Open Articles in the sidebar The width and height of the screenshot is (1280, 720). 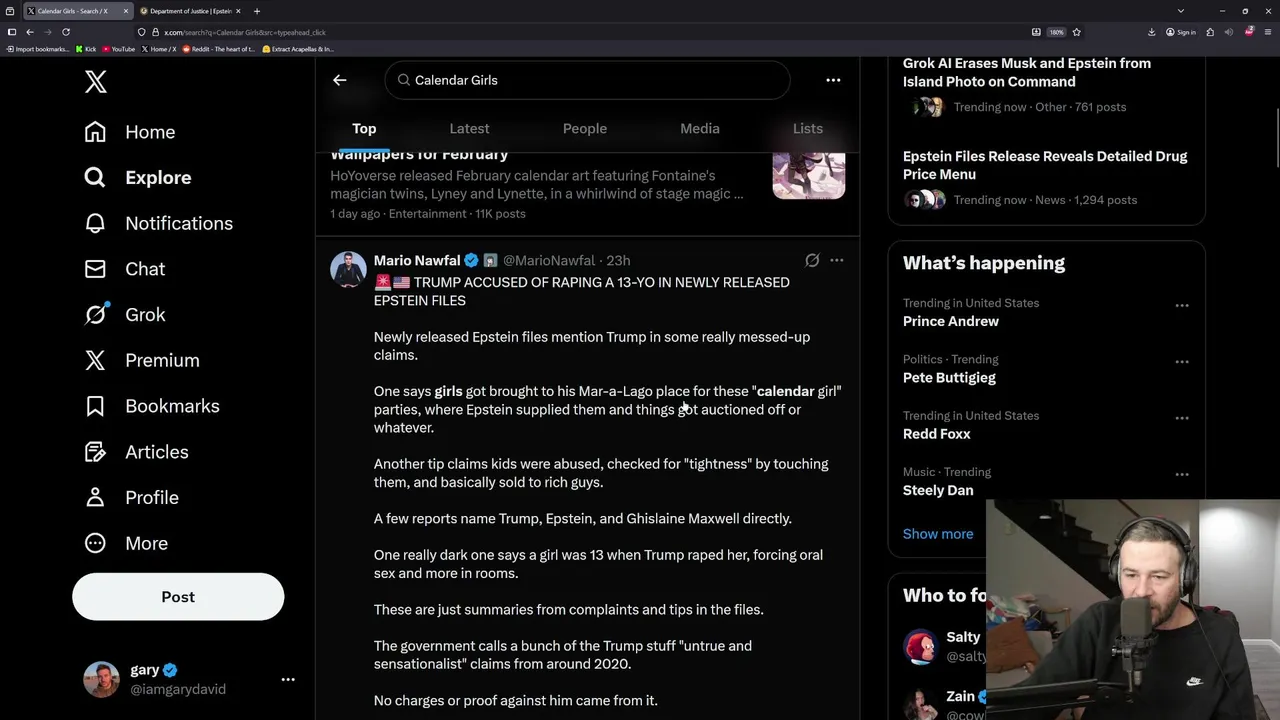coord(137,452)
